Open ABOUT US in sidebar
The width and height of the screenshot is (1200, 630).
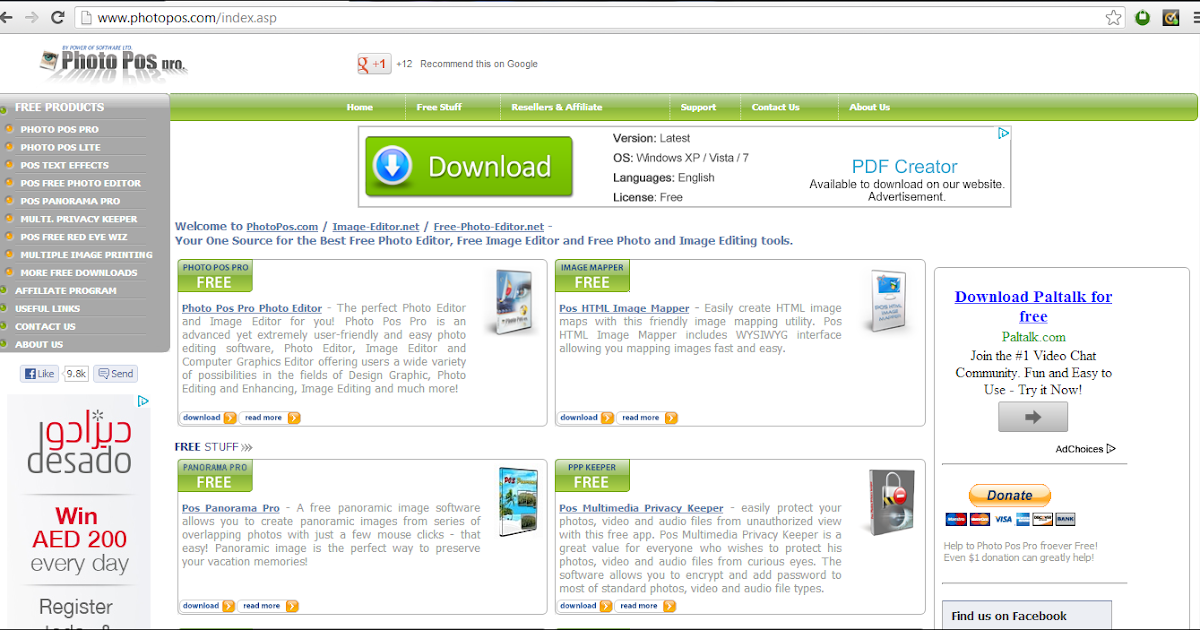coord(39,345)
